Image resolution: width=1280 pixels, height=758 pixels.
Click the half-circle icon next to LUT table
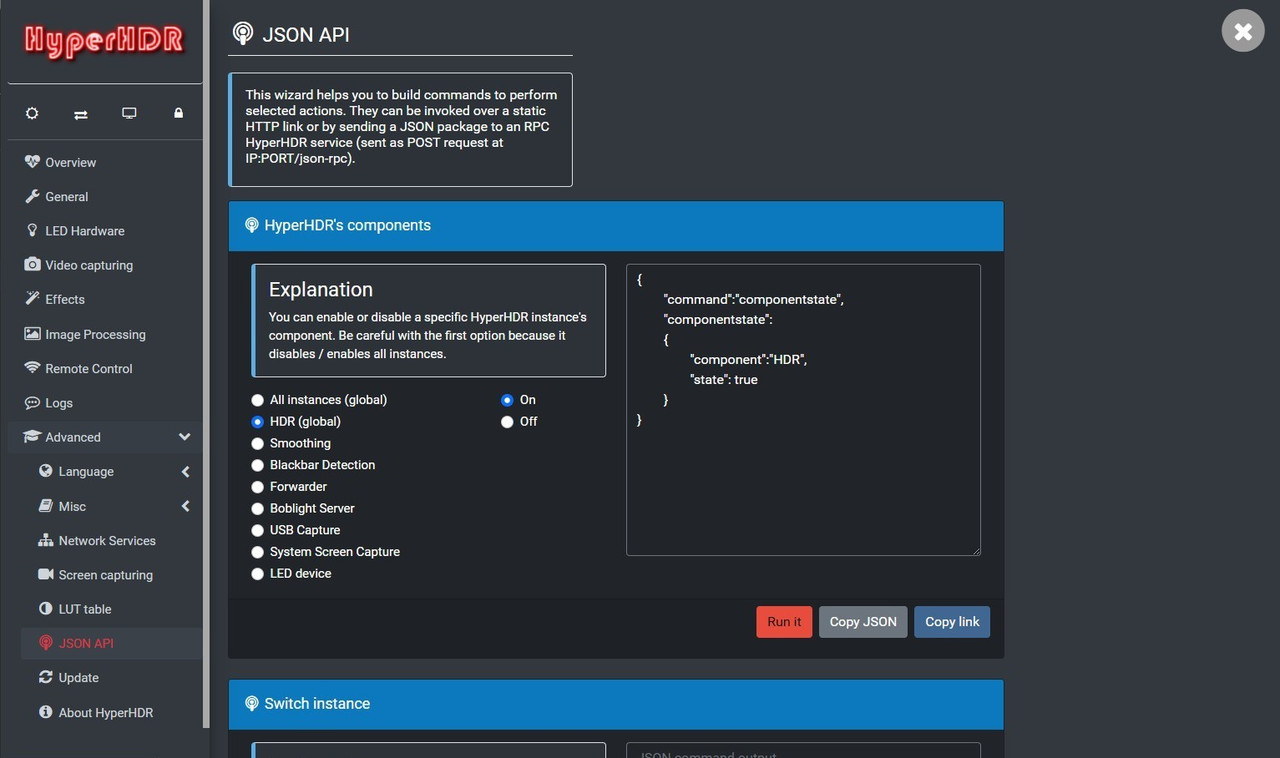pyautogui.click(x=45, y=609)
